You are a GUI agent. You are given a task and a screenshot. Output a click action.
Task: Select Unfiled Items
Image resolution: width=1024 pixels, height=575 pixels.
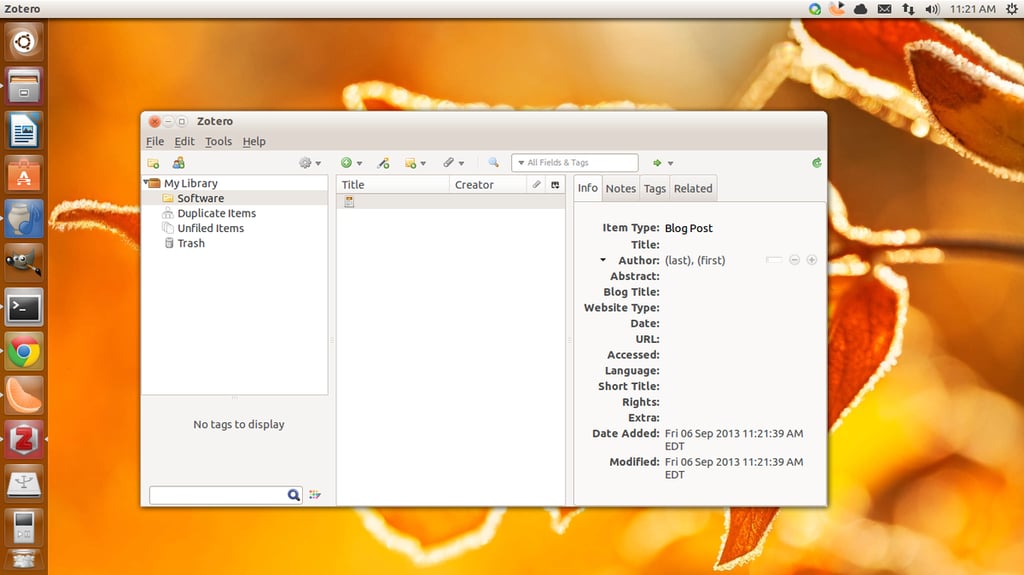tap(210, 228)
